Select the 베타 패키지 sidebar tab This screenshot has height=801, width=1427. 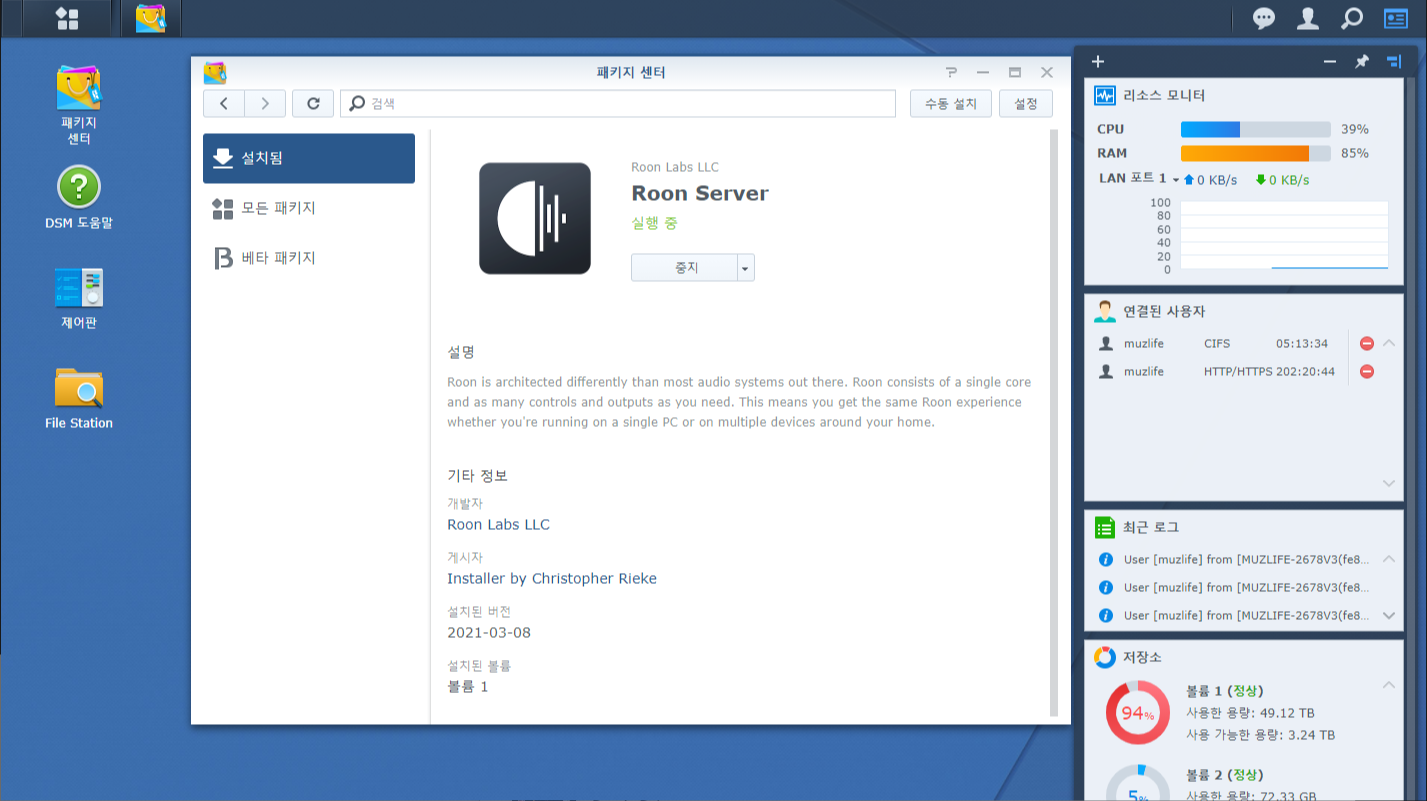tap(309, 258)
